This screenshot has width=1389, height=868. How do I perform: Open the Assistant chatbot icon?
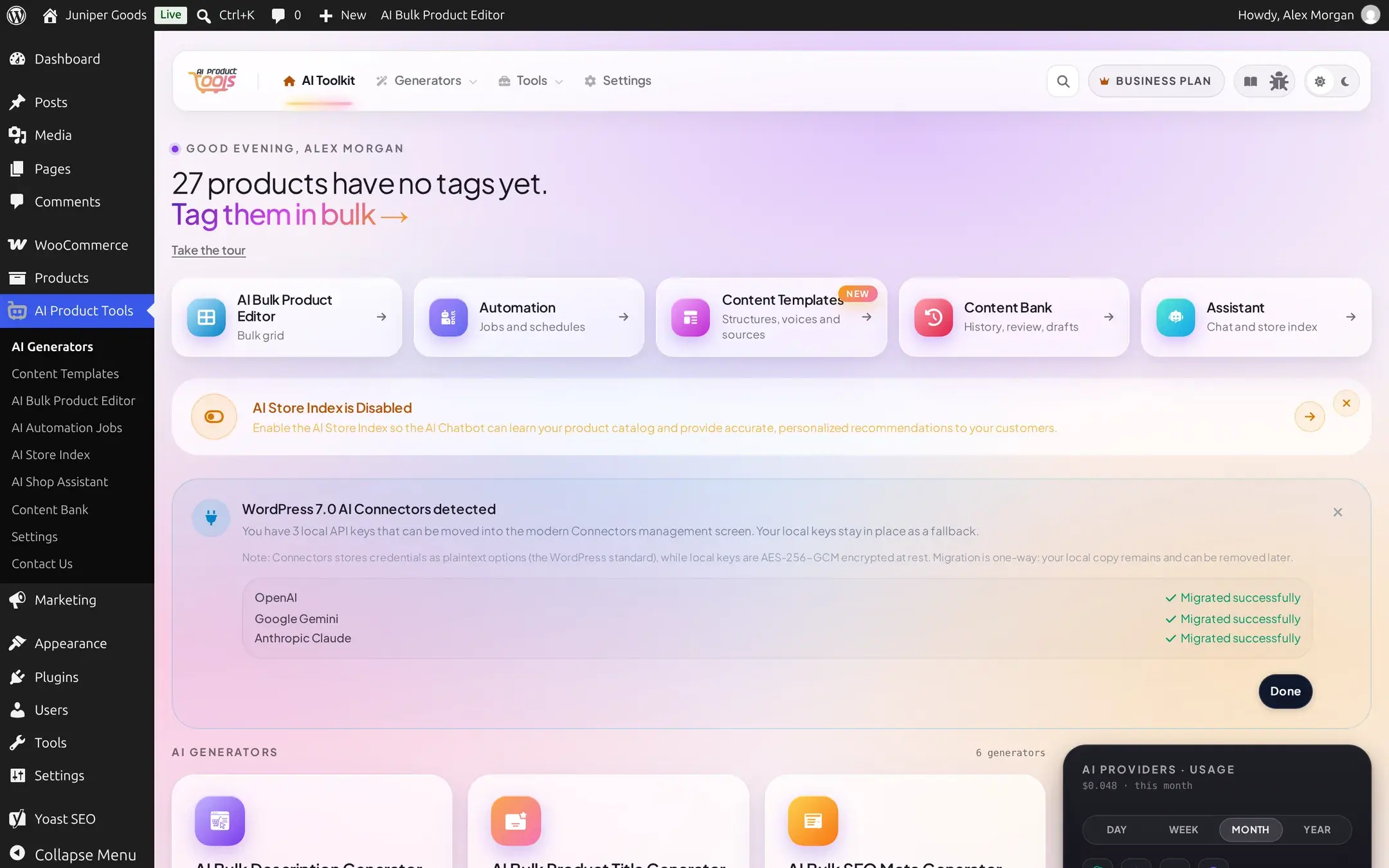[1176, 317]
